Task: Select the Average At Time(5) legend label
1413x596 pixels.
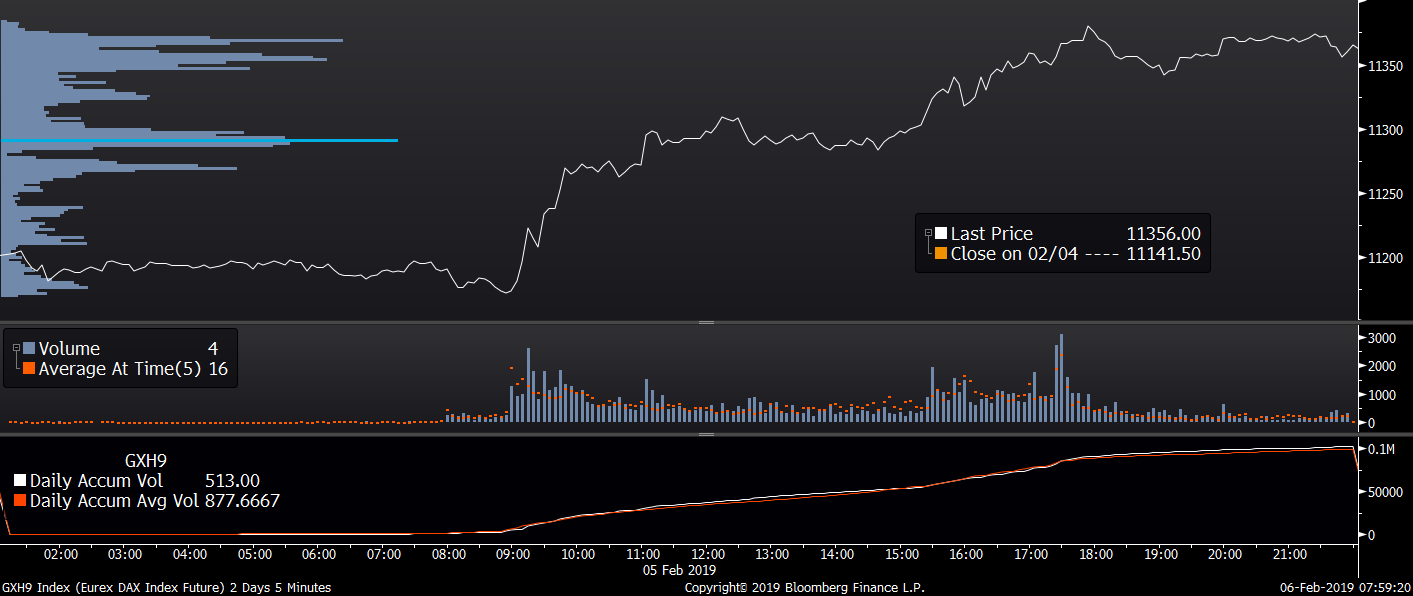Action: pos(120,369)
